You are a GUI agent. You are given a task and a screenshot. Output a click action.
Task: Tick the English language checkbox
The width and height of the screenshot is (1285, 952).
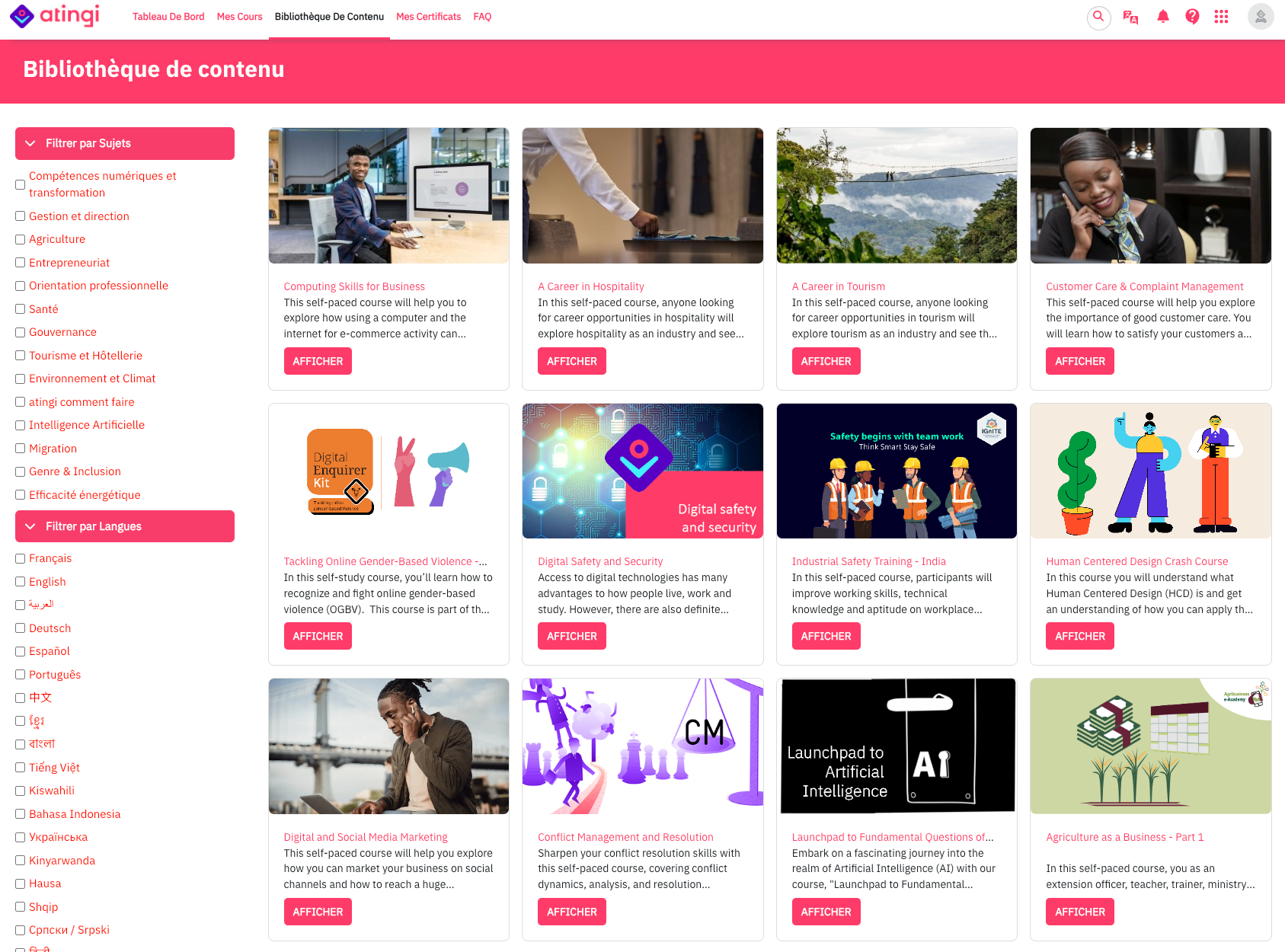(21, 582)
